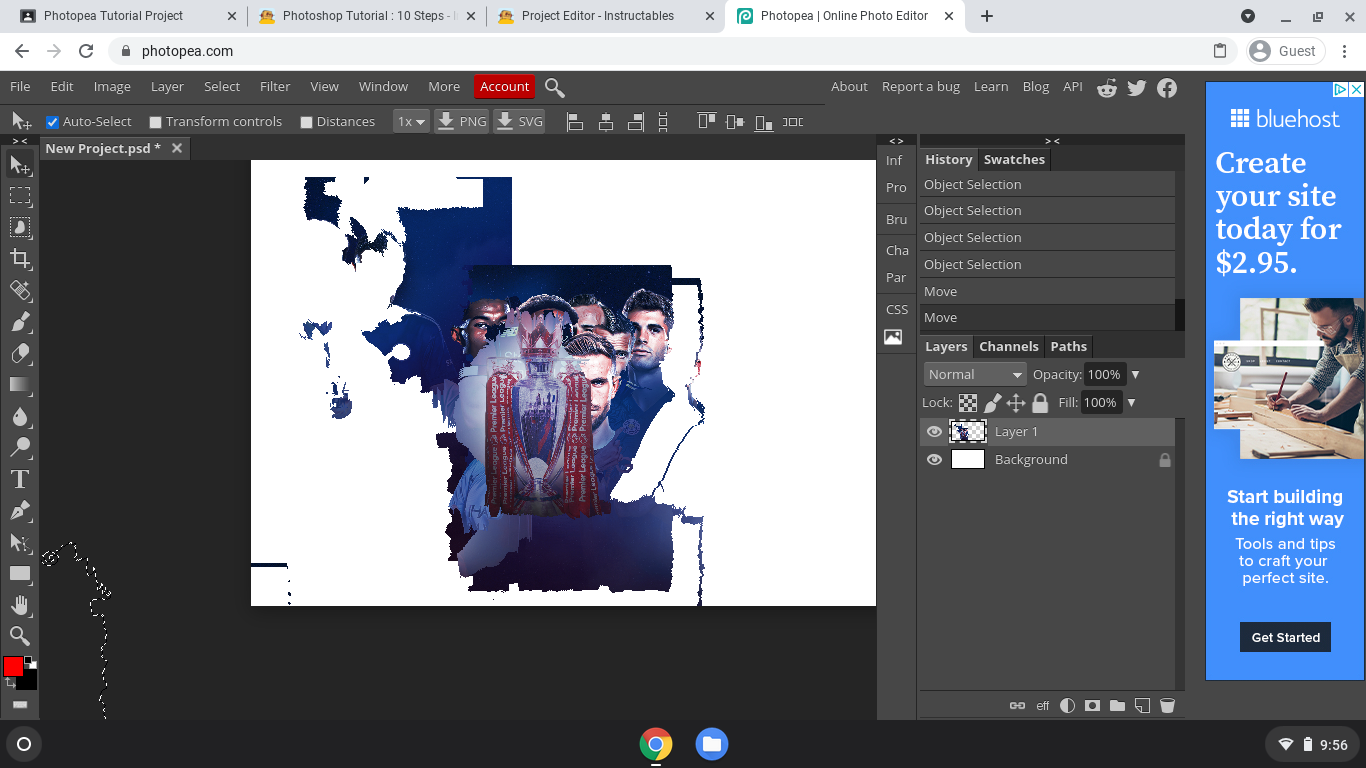
Task: Export as PNG button
Action: point(462,122)
